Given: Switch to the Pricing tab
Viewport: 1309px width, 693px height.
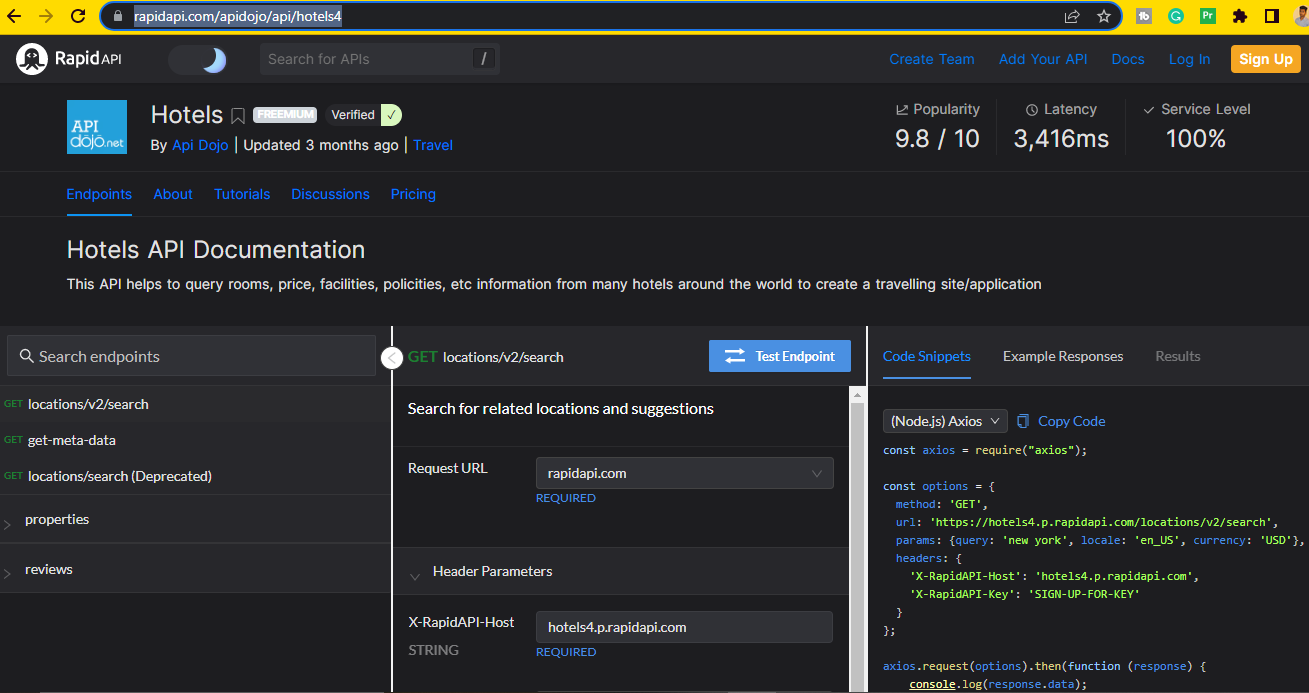Looking at the screenshot, I should (413, 194).
